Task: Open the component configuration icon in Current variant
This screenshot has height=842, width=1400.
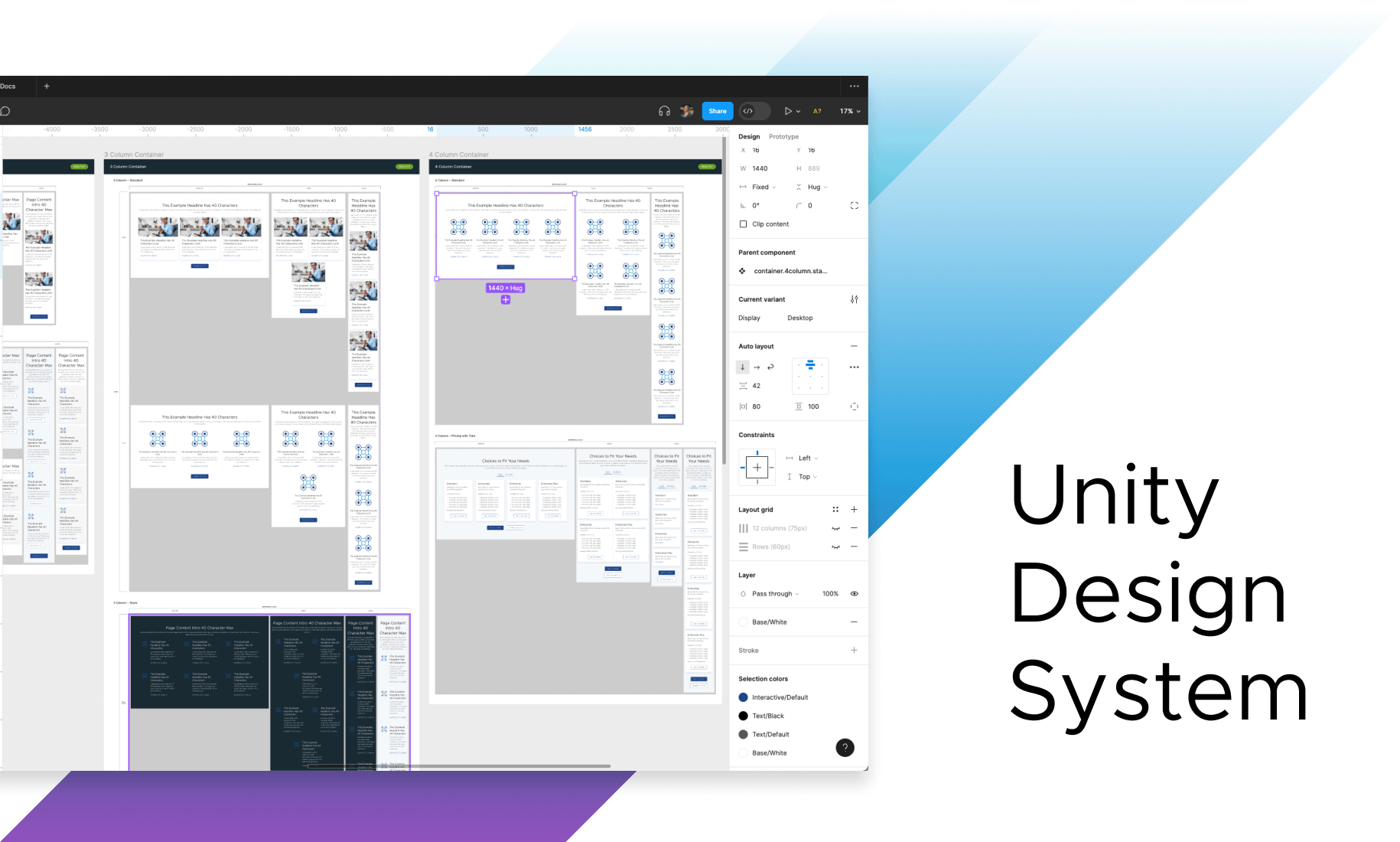Action: pyautogui.click(x=855, y=299)
